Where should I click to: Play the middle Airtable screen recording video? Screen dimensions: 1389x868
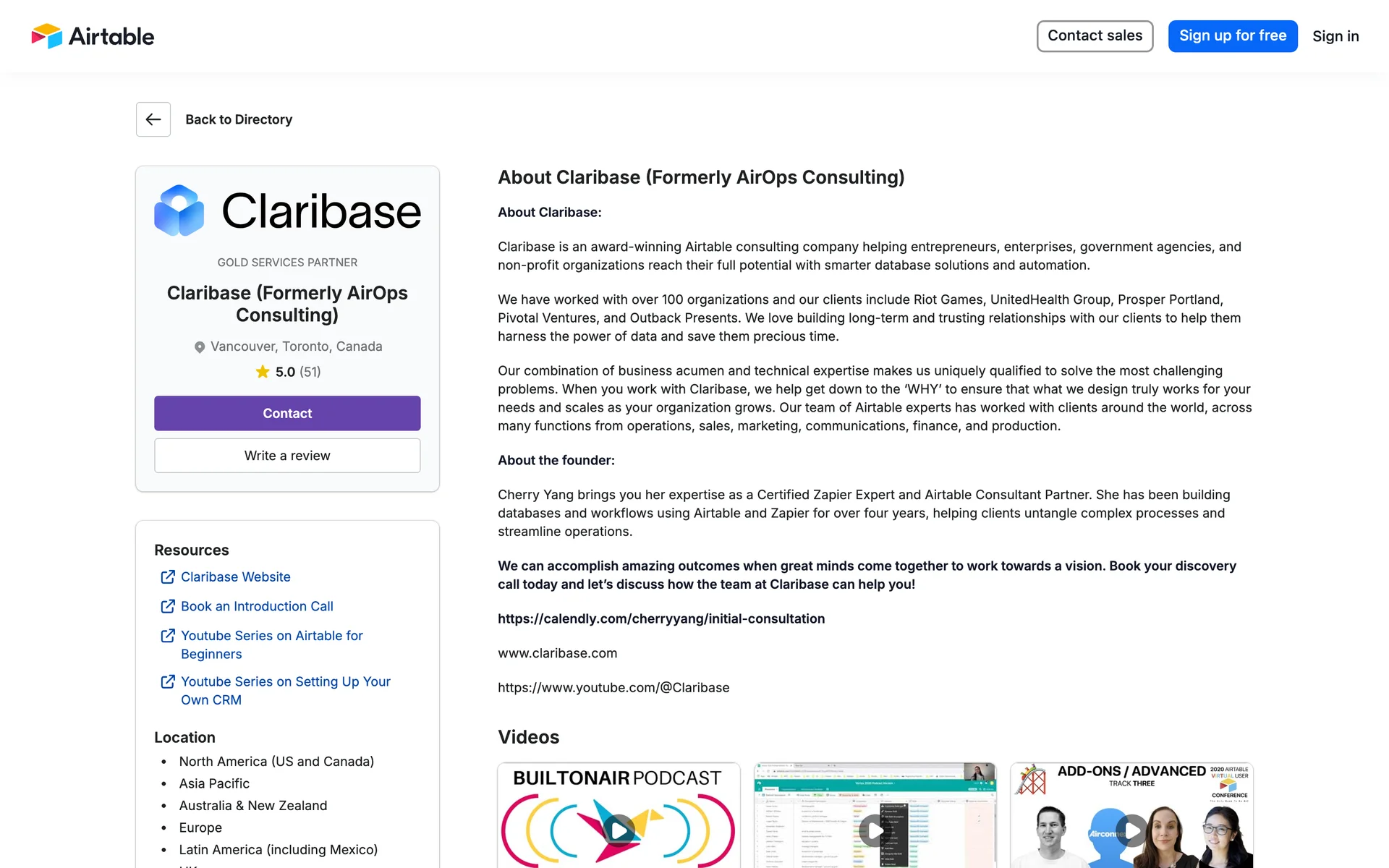875,830
